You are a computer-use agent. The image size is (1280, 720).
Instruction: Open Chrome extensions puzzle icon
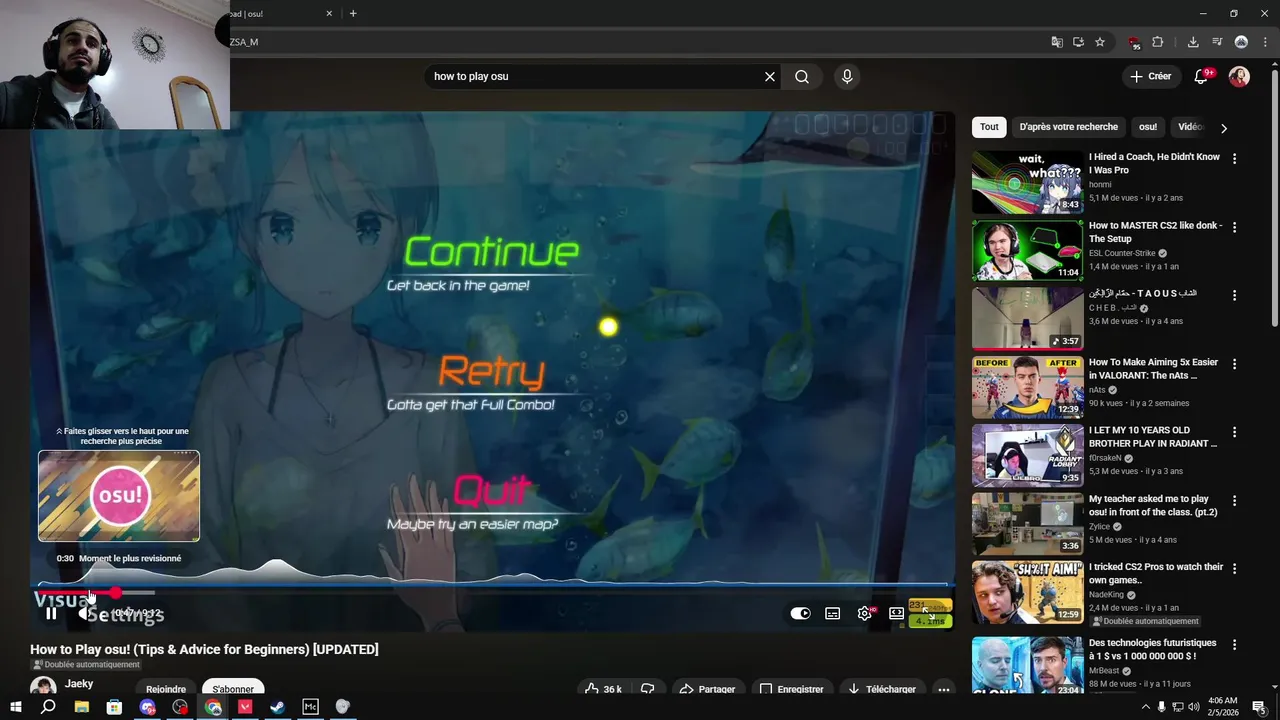click(x=1158, y=42)
